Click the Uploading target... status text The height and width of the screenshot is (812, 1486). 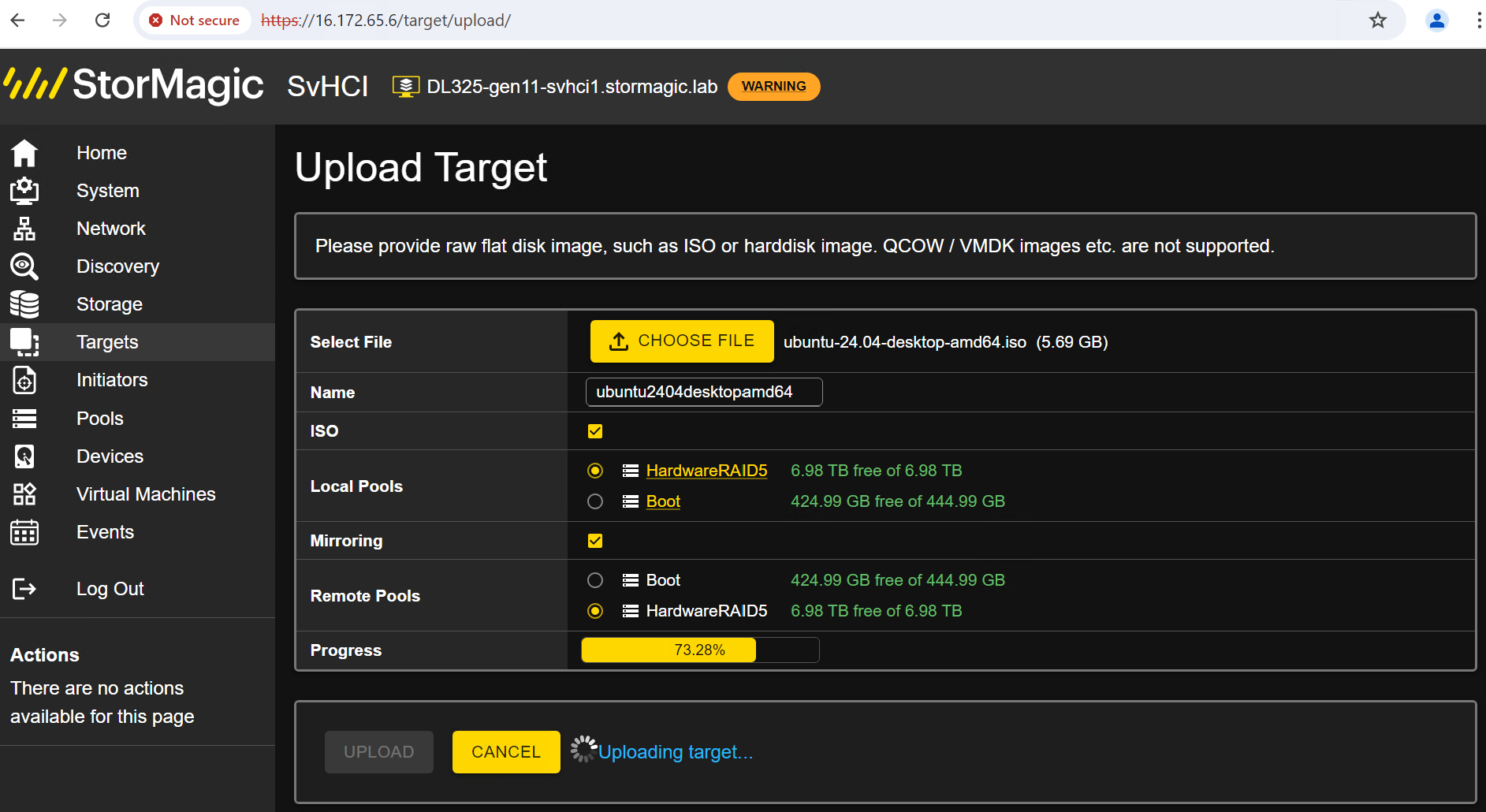pyautogui.click(x=676, y=752)
